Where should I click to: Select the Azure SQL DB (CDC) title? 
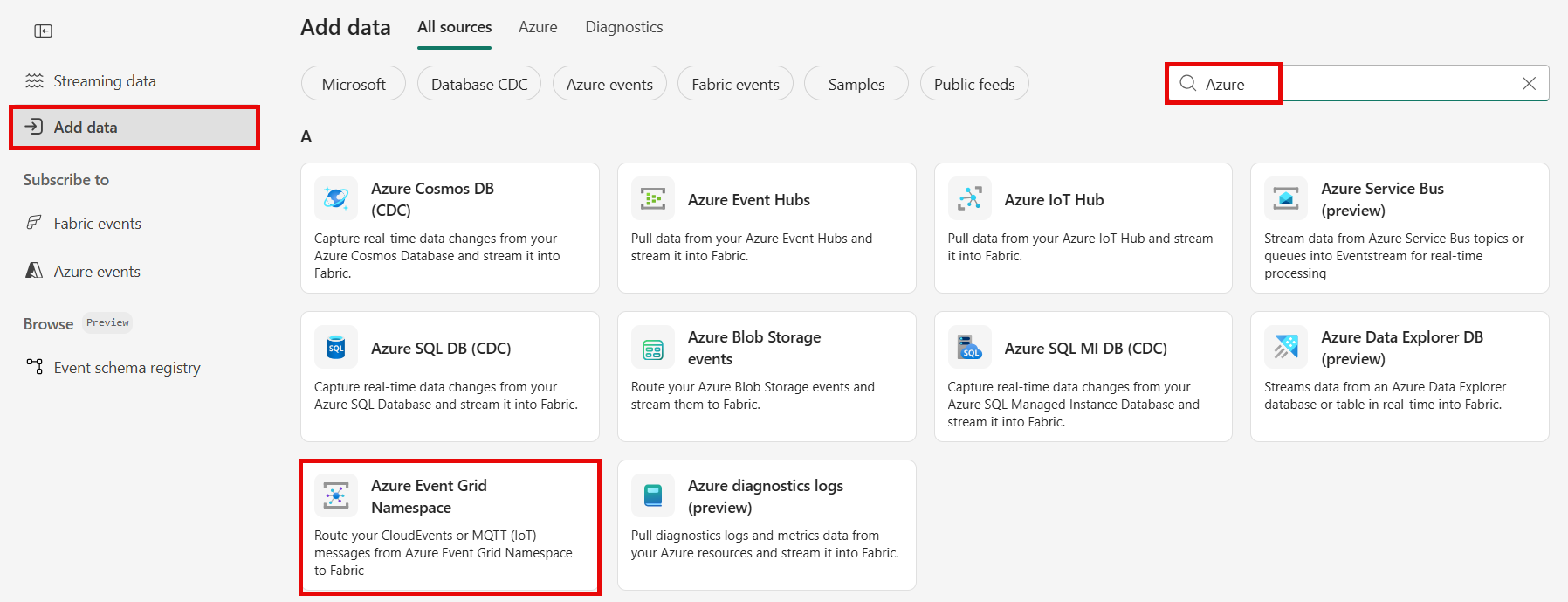click(441, 348)
